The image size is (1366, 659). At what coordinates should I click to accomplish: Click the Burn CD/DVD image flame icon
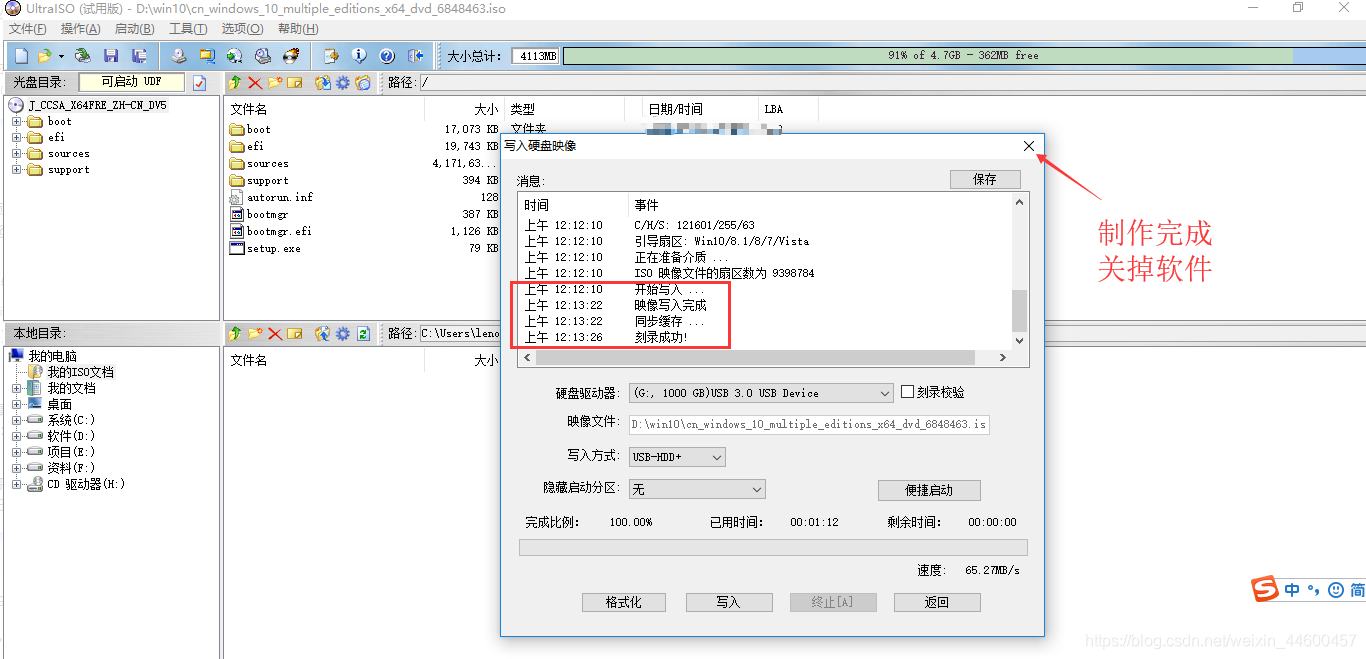pos(291,56)
